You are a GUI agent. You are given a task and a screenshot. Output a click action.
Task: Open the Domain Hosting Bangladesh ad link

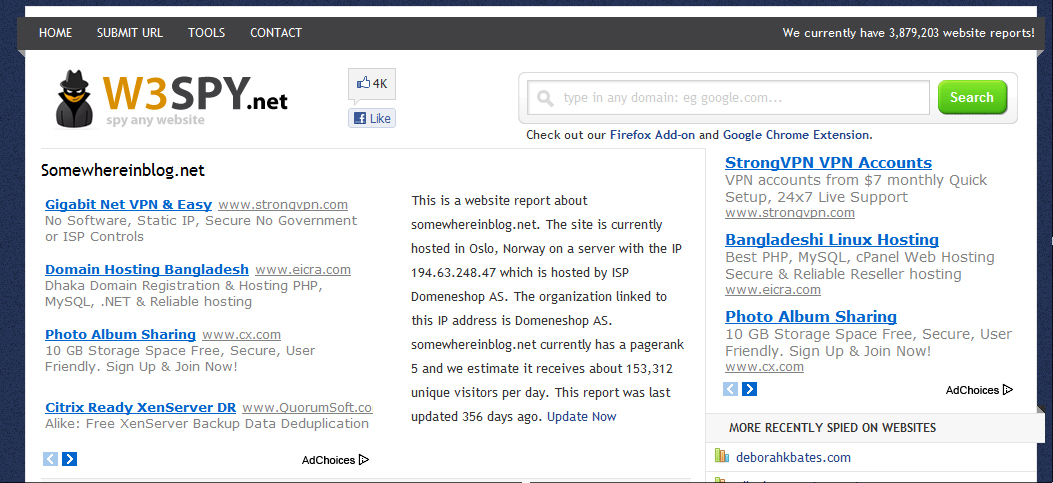[146, 269]
